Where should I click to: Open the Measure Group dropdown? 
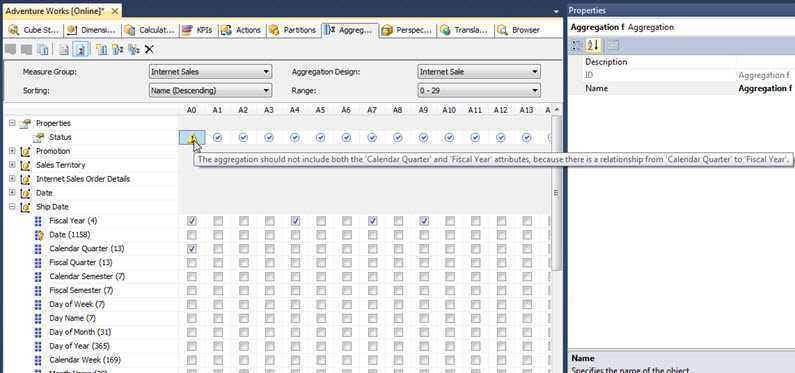(x=266, y=72)
